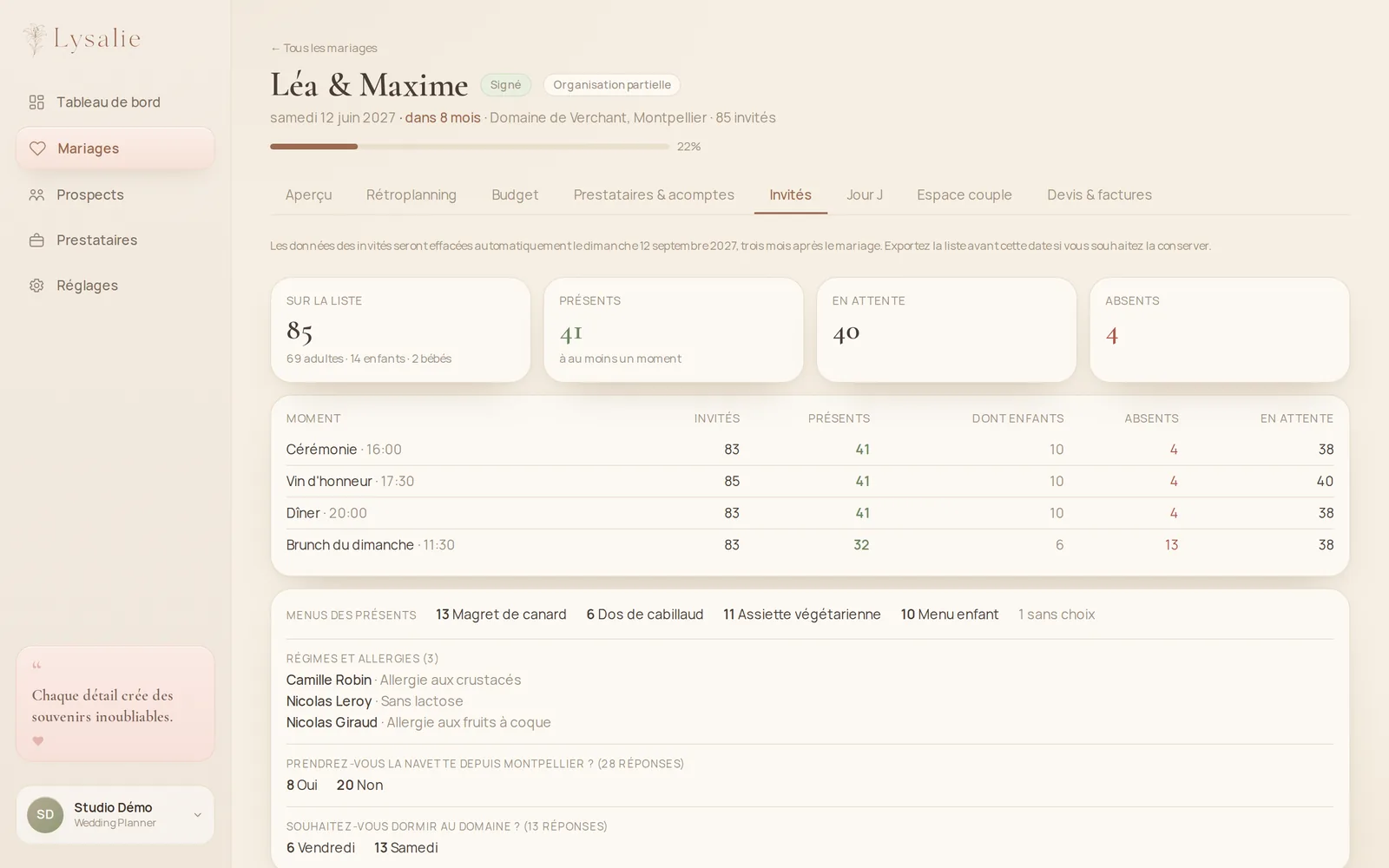Open the Jour J tab
The height and width of the screenshot is (868, 1389).
[x=865, y=195]
